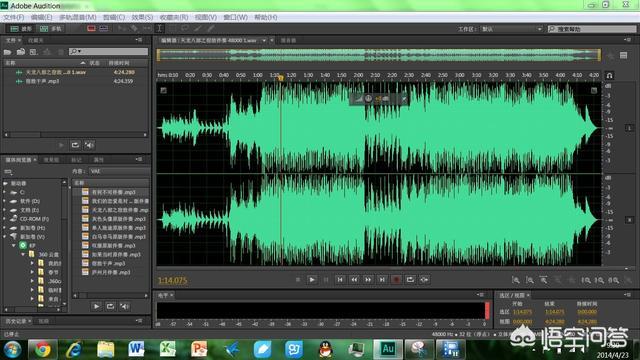Click the search help input field
The height and width of the screenshot is (360, 640).
[592, 29]
